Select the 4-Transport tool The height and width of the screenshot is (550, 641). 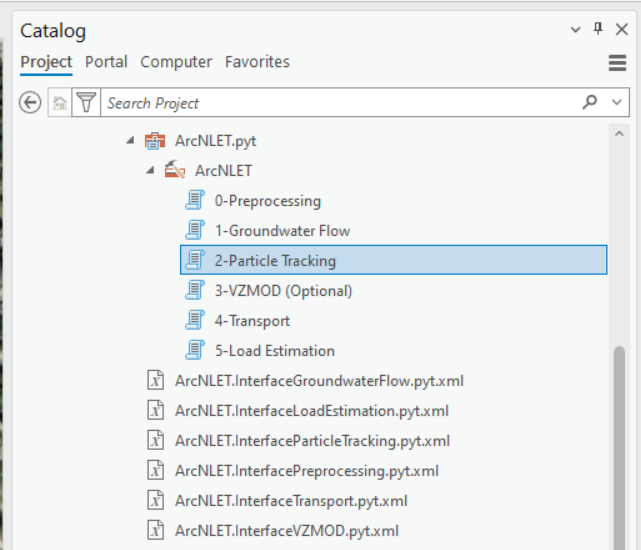pos(252,321)
